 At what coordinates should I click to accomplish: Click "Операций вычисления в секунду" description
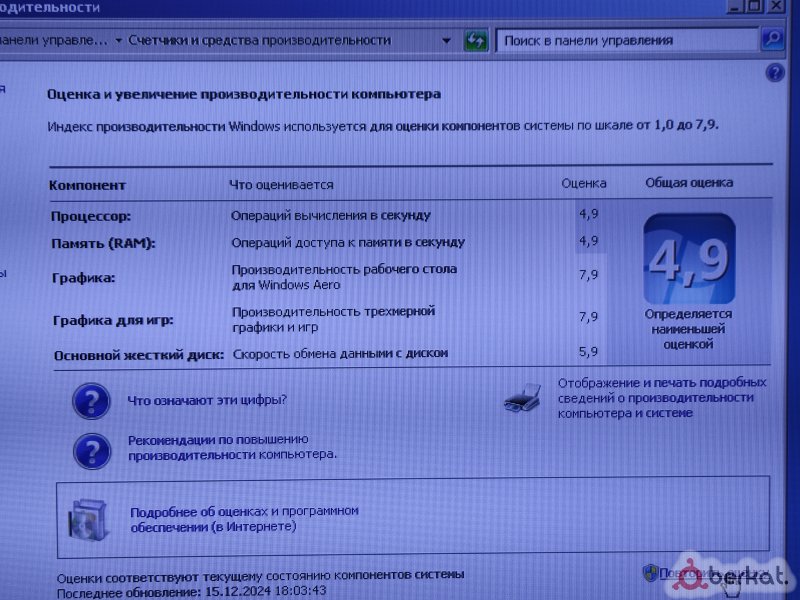(x=331, y=216)
